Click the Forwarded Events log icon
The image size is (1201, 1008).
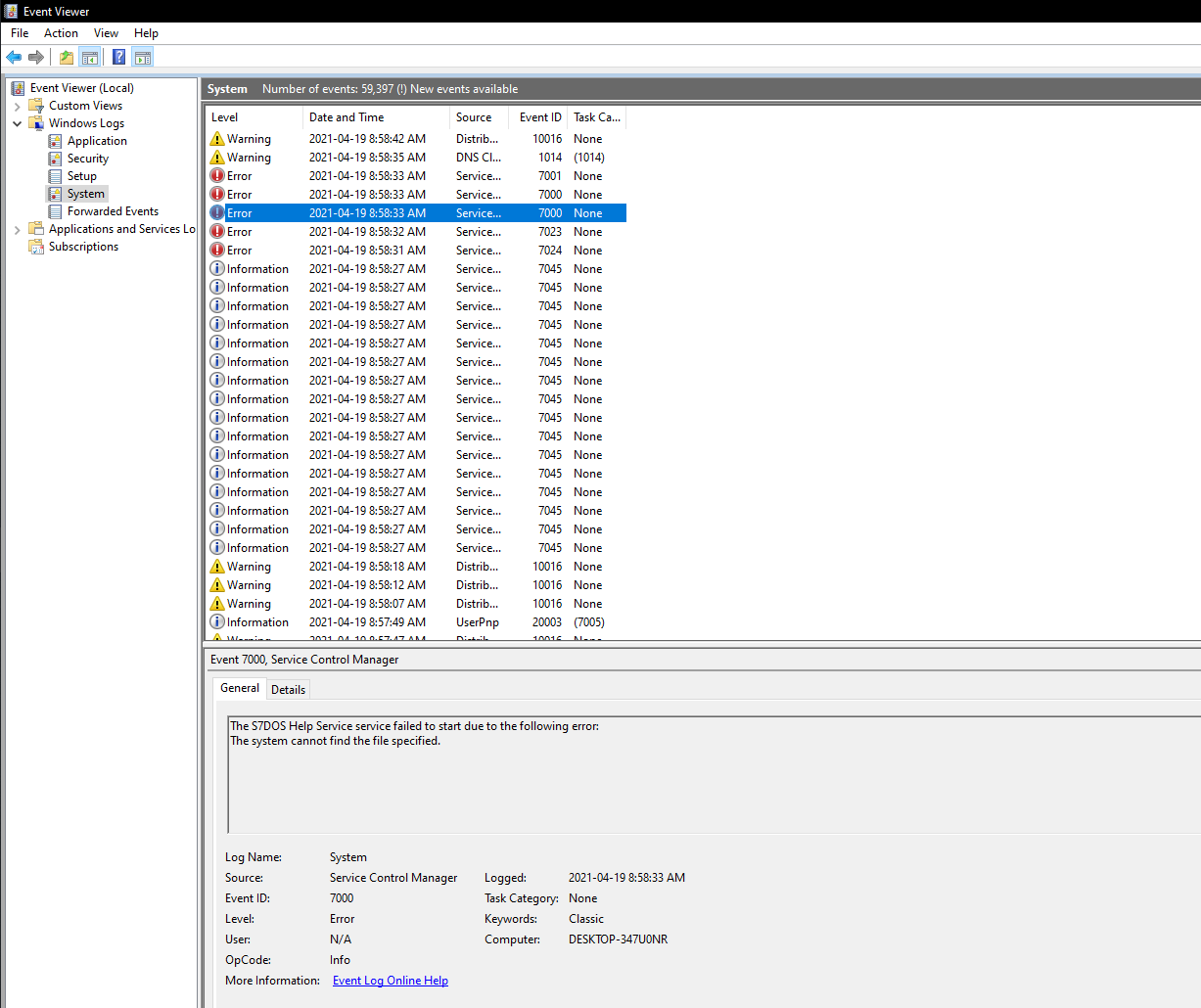pyautogui.click(x=55, y=211)
